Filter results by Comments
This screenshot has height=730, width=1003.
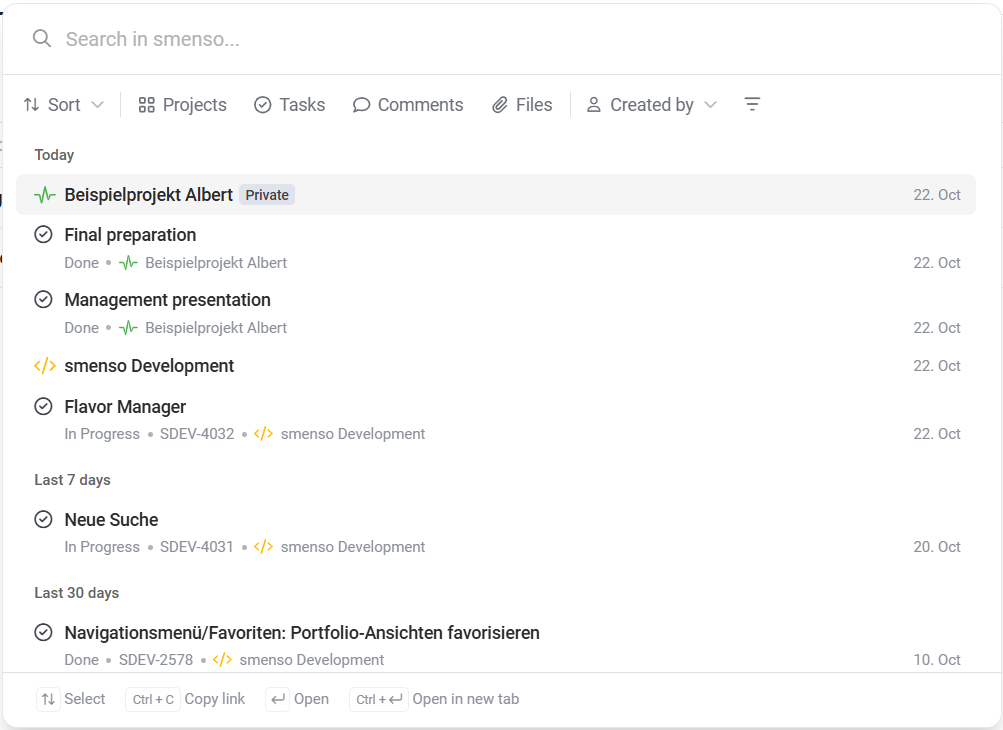pos(420,105)
